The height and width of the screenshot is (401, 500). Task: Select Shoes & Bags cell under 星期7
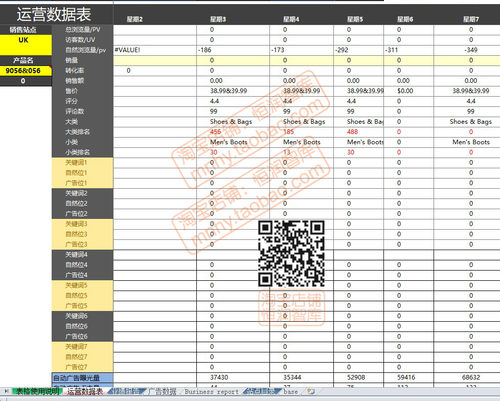467,122
